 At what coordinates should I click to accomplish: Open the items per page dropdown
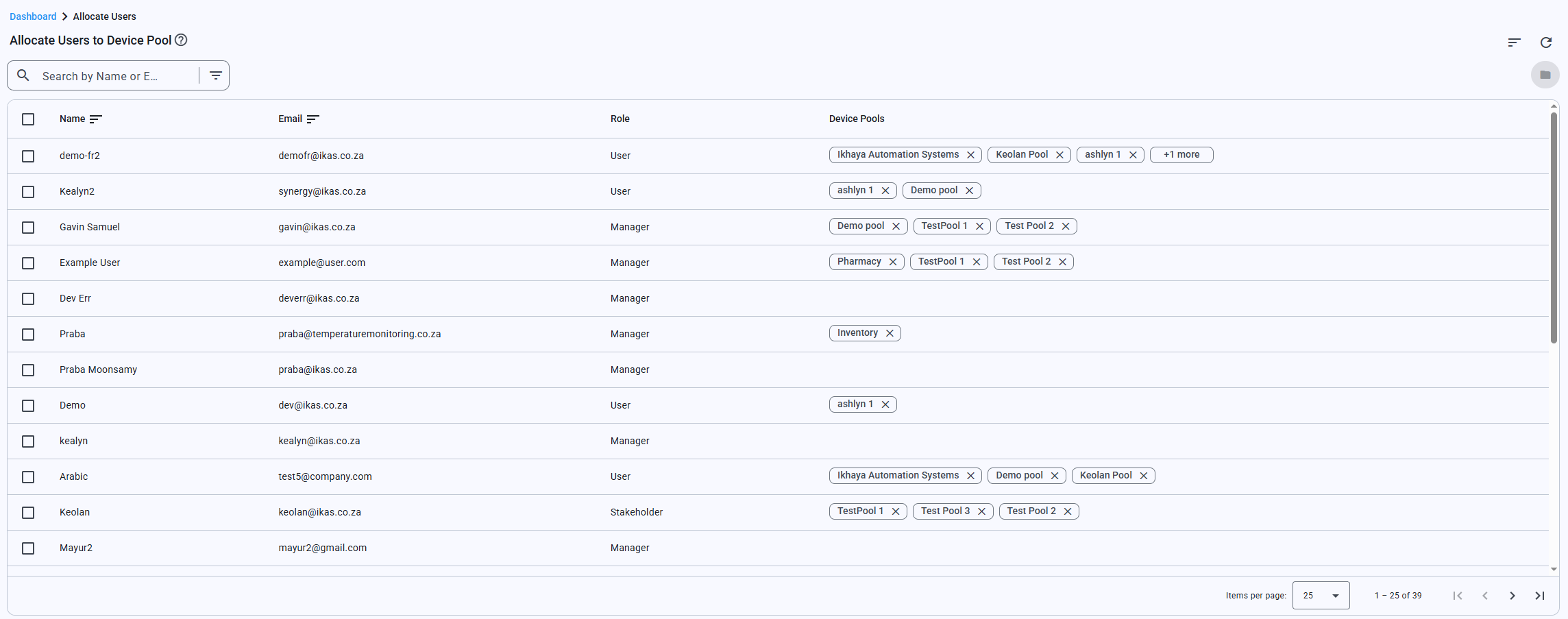click(x=1320, y=596)
